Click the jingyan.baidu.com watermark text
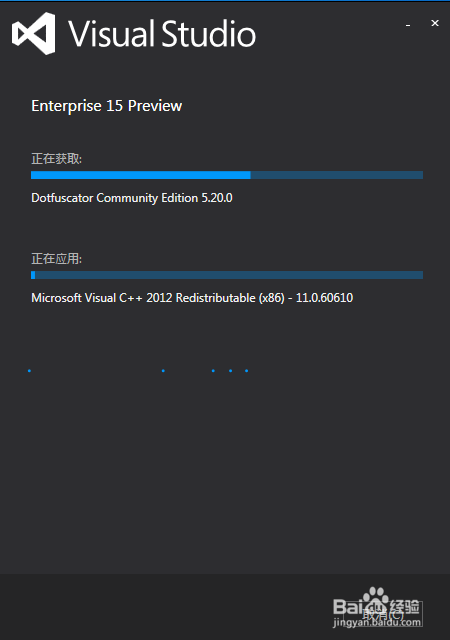 pyautogui.click(x=377, y=622)
